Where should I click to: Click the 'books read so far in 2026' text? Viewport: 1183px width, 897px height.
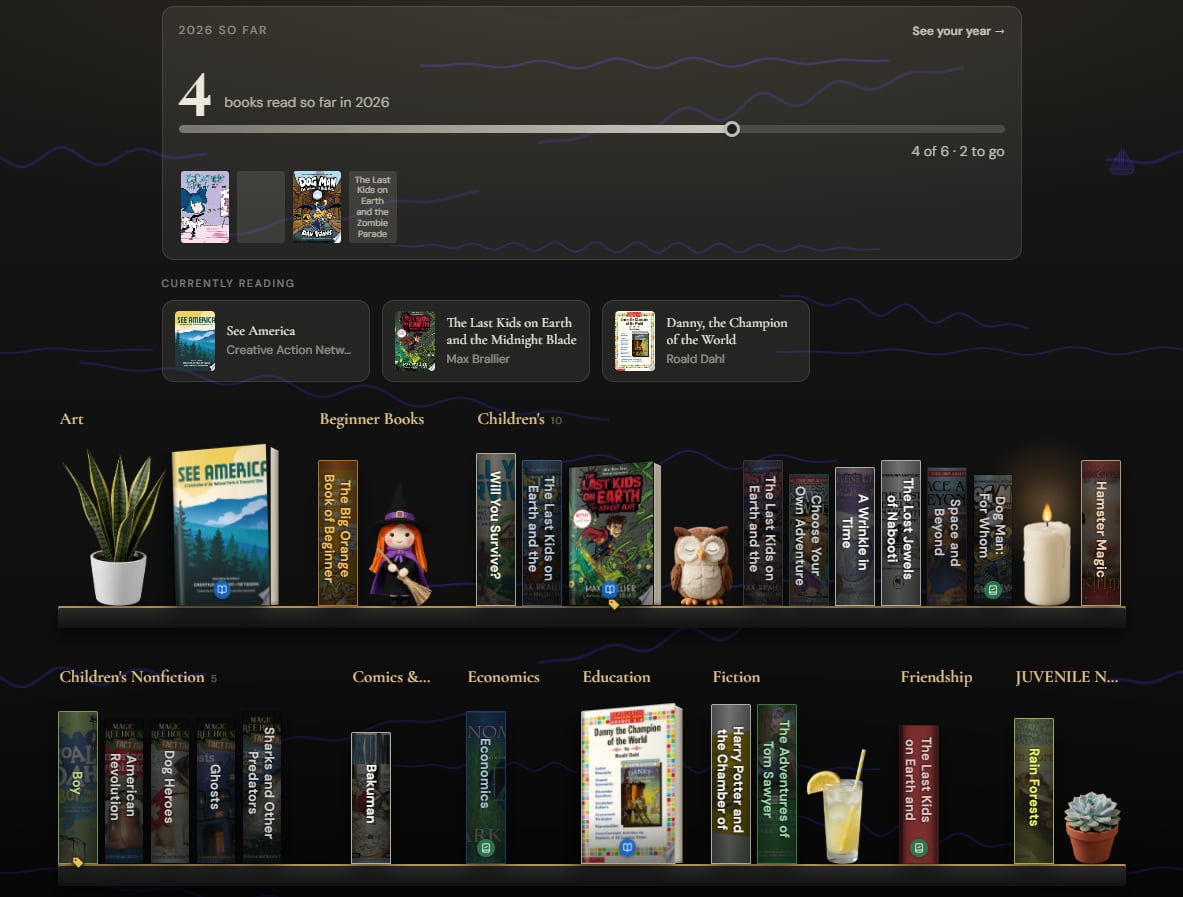[x=306, y=102]
